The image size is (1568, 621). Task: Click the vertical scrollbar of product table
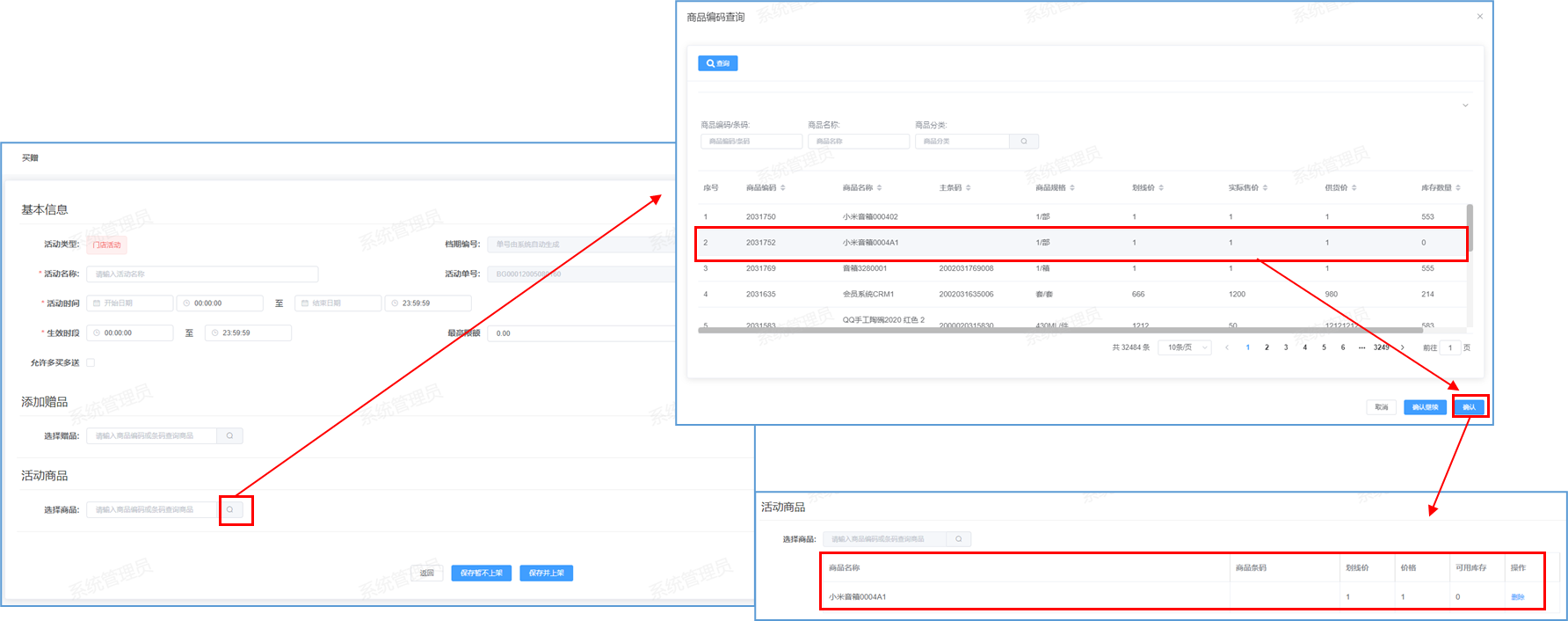coord(1470,228)
